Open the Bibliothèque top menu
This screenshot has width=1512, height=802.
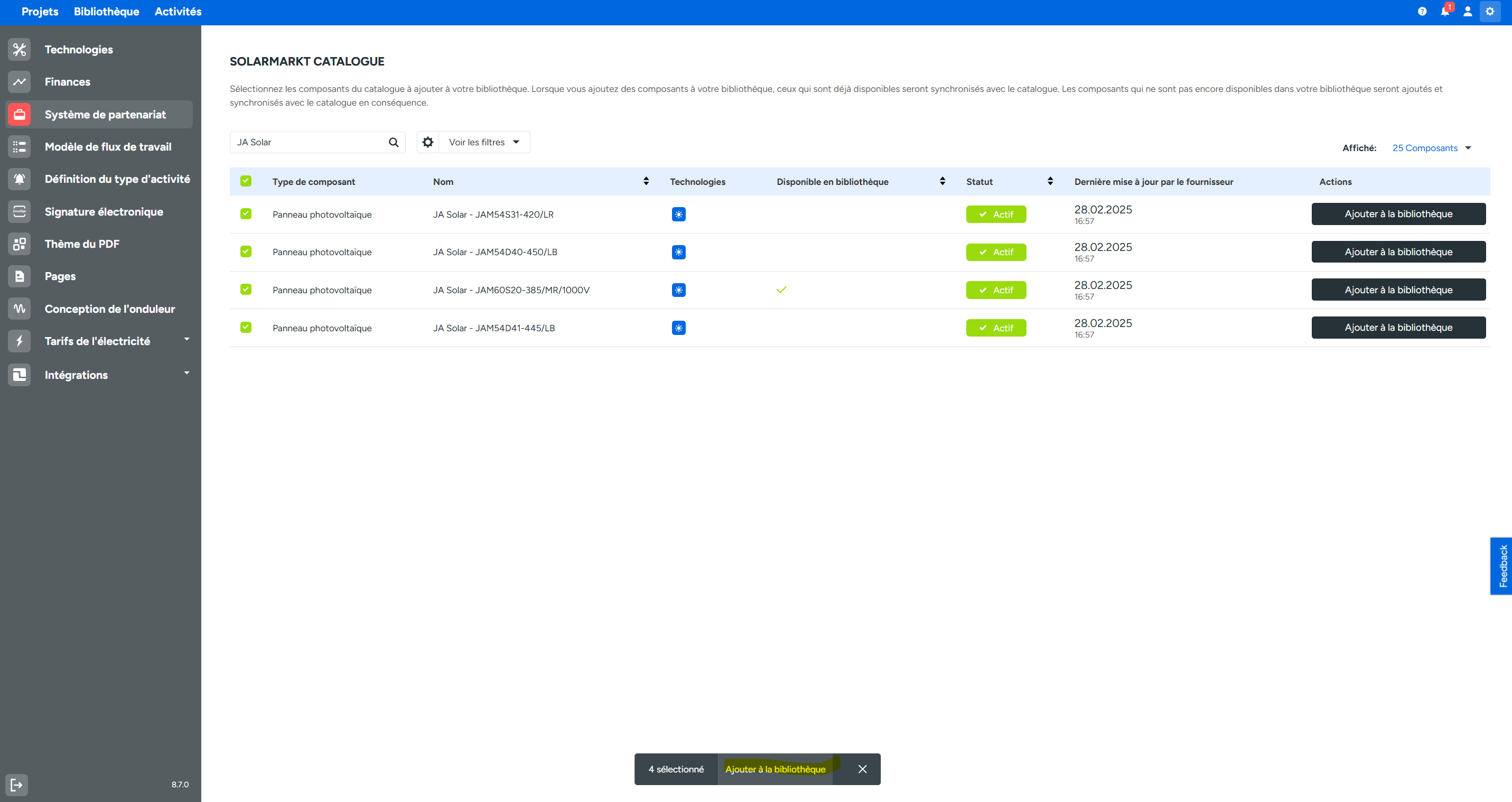coord(106,12)
